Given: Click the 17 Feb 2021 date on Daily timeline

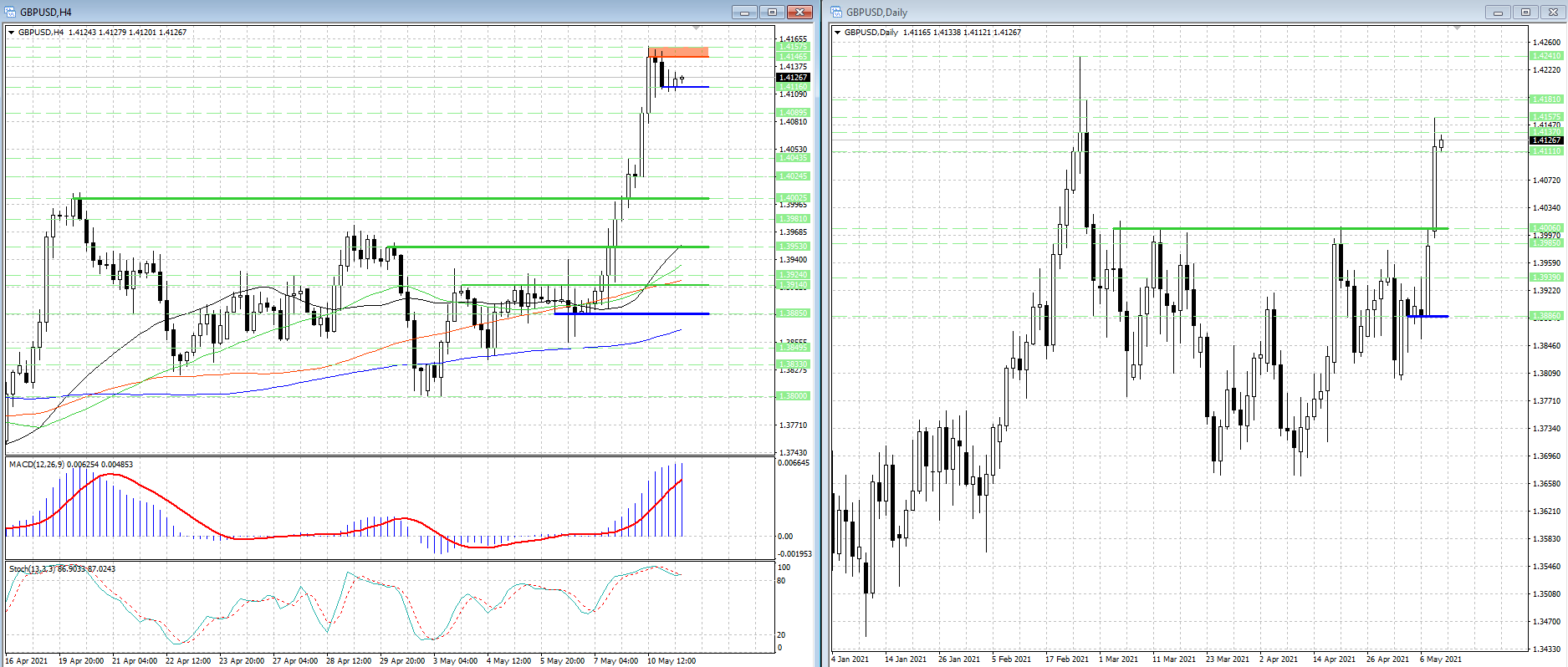Looking at the screenshot, I should (1067, 659).
